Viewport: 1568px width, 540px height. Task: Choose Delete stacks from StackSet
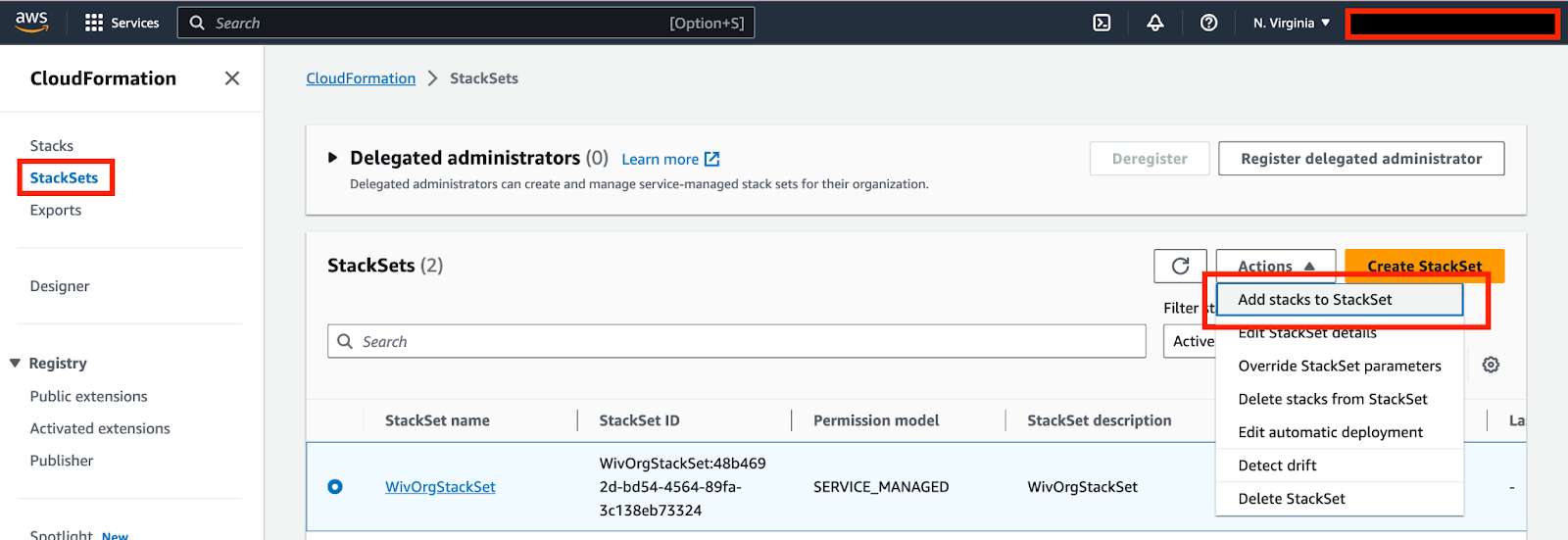pos(1340,399)
